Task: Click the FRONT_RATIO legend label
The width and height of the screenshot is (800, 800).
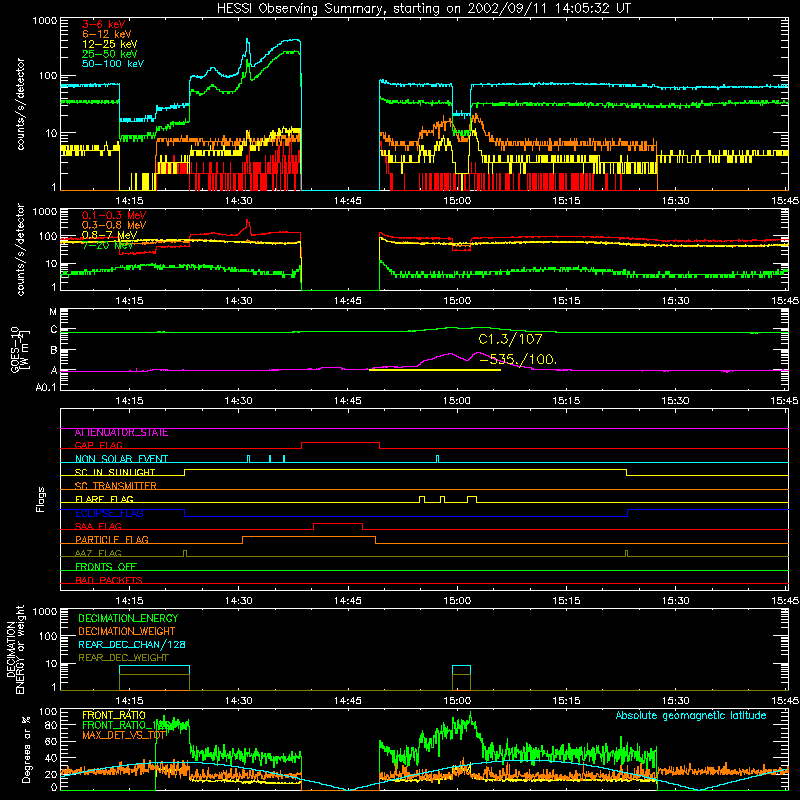Action: 114,716
